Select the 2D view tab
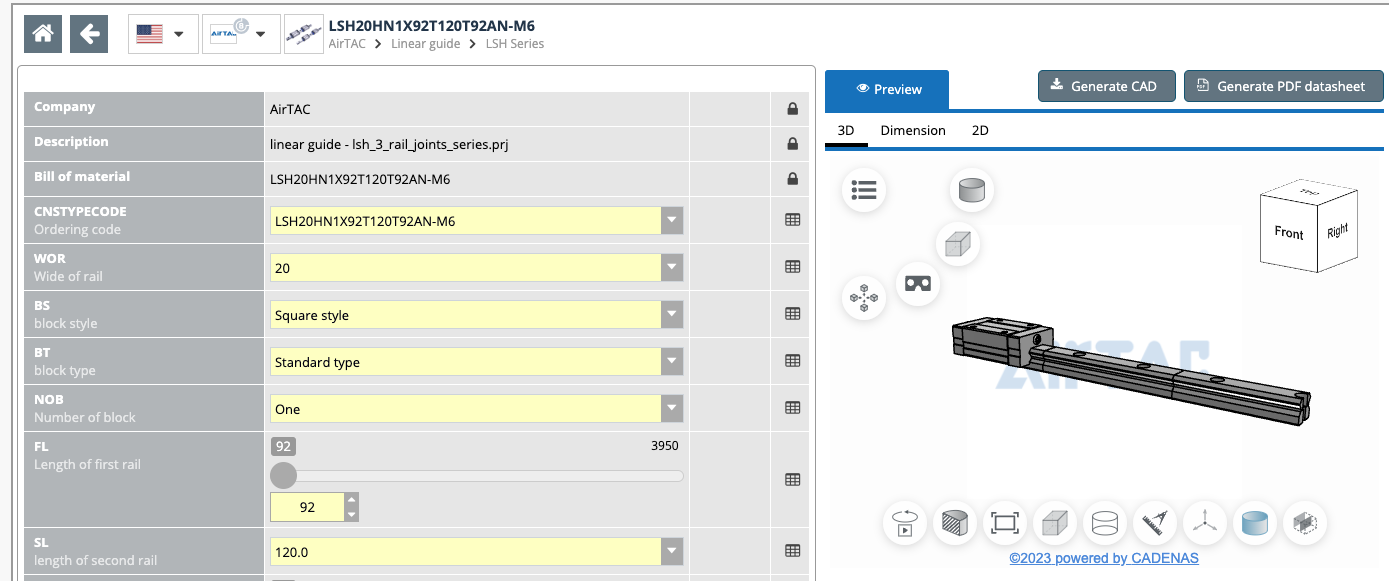The height and width of the screenshot is (581, 1389). coord(980,130)
